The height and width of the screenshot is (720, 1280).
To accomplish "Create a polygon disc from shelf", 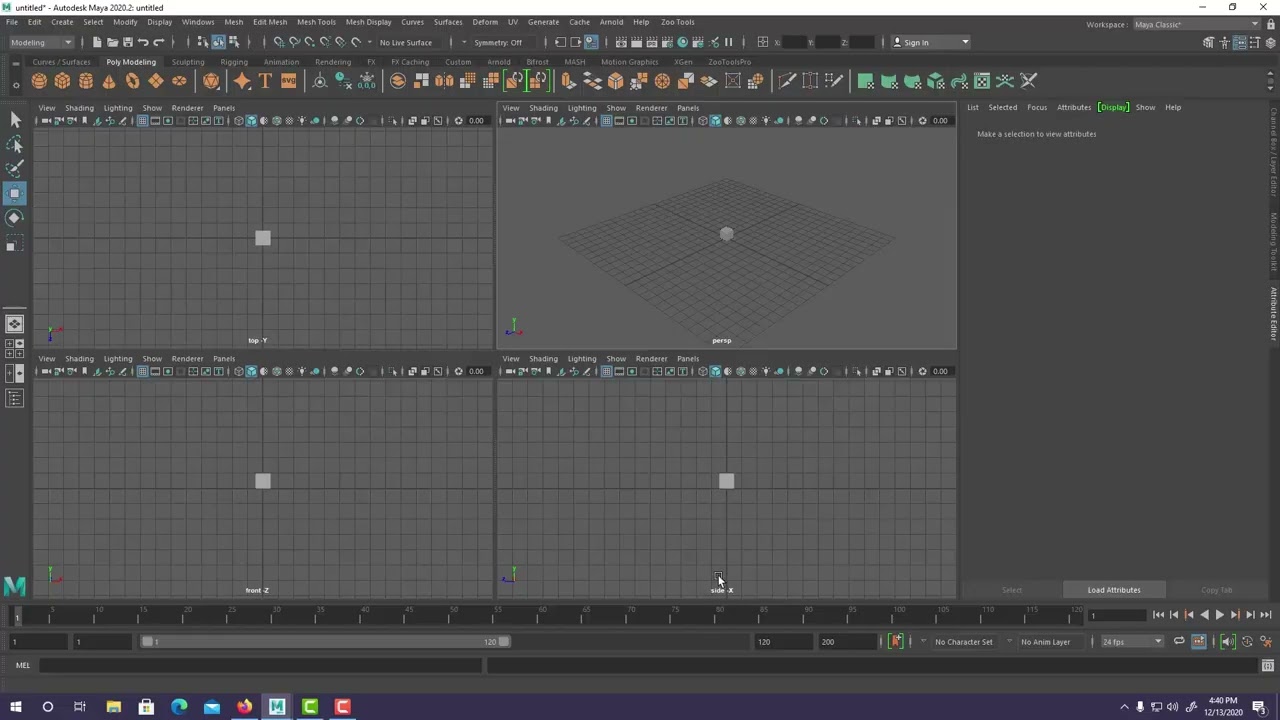I will click(x=179, y=81).
